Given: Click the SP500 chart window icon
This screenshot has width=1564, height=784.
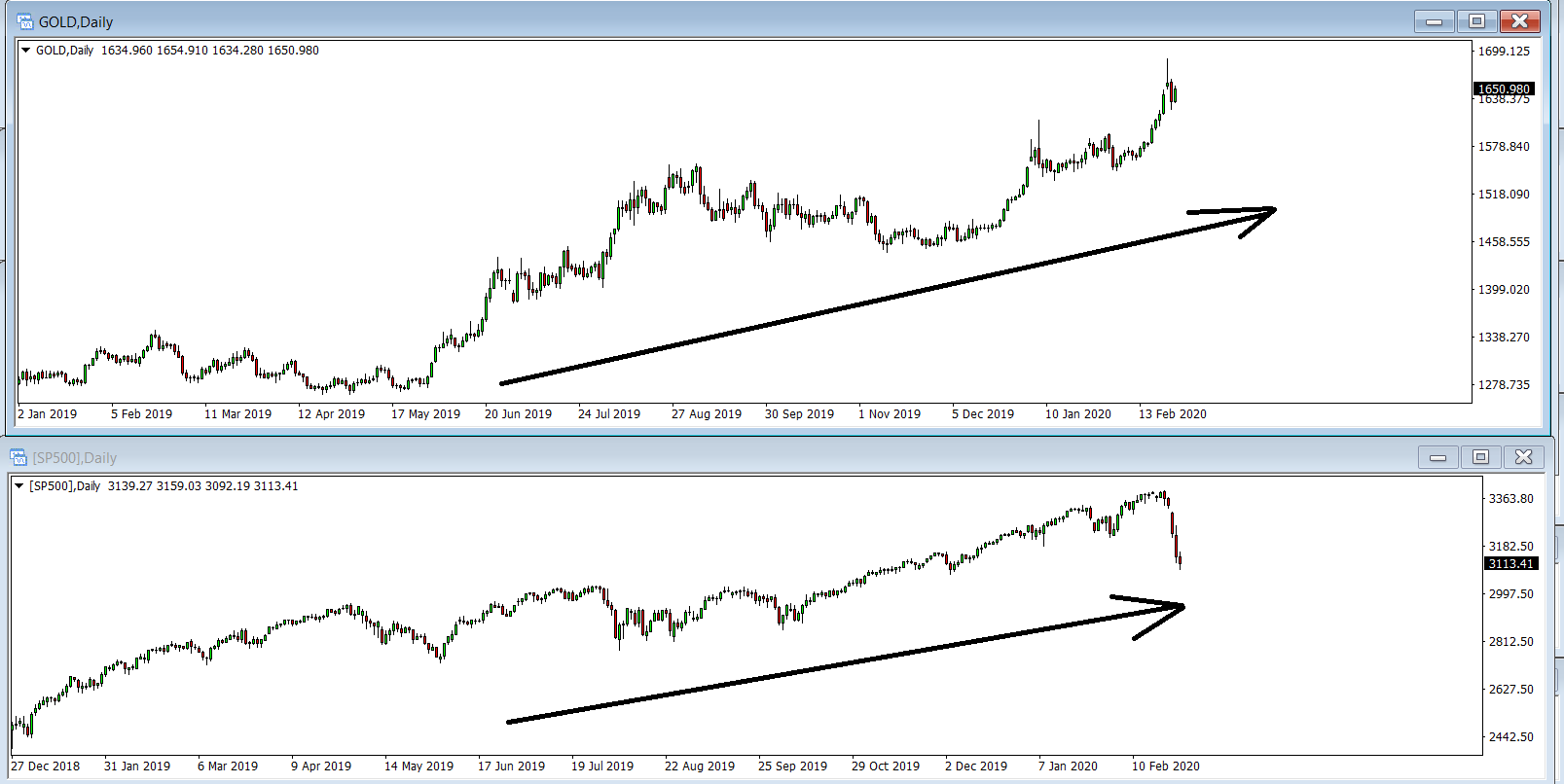Looking at the screenshot, I should coord(18,457).
